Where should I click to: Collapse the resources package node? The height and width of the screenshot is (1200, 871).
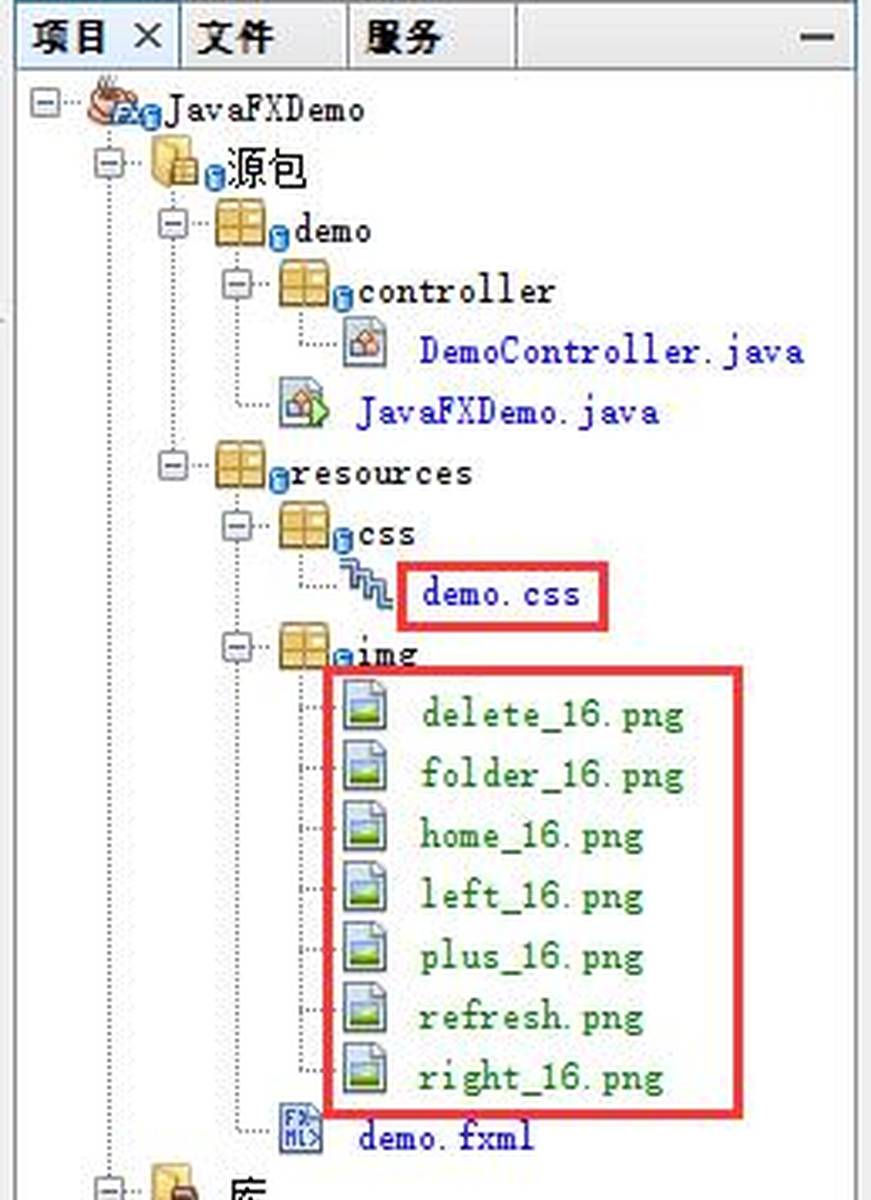(173, 465)
